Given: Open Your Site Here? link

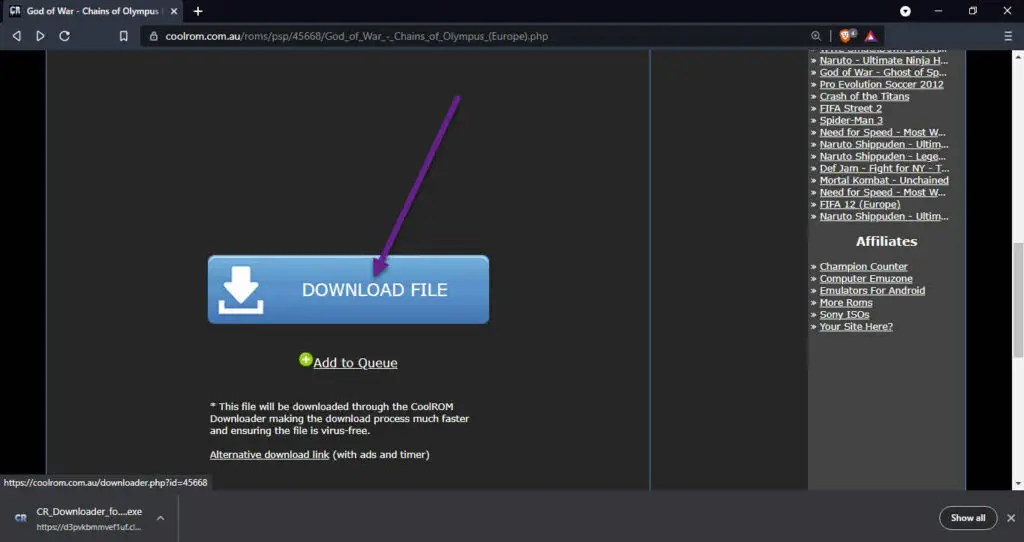Looking at the screenshot, I should pos(856,327).
